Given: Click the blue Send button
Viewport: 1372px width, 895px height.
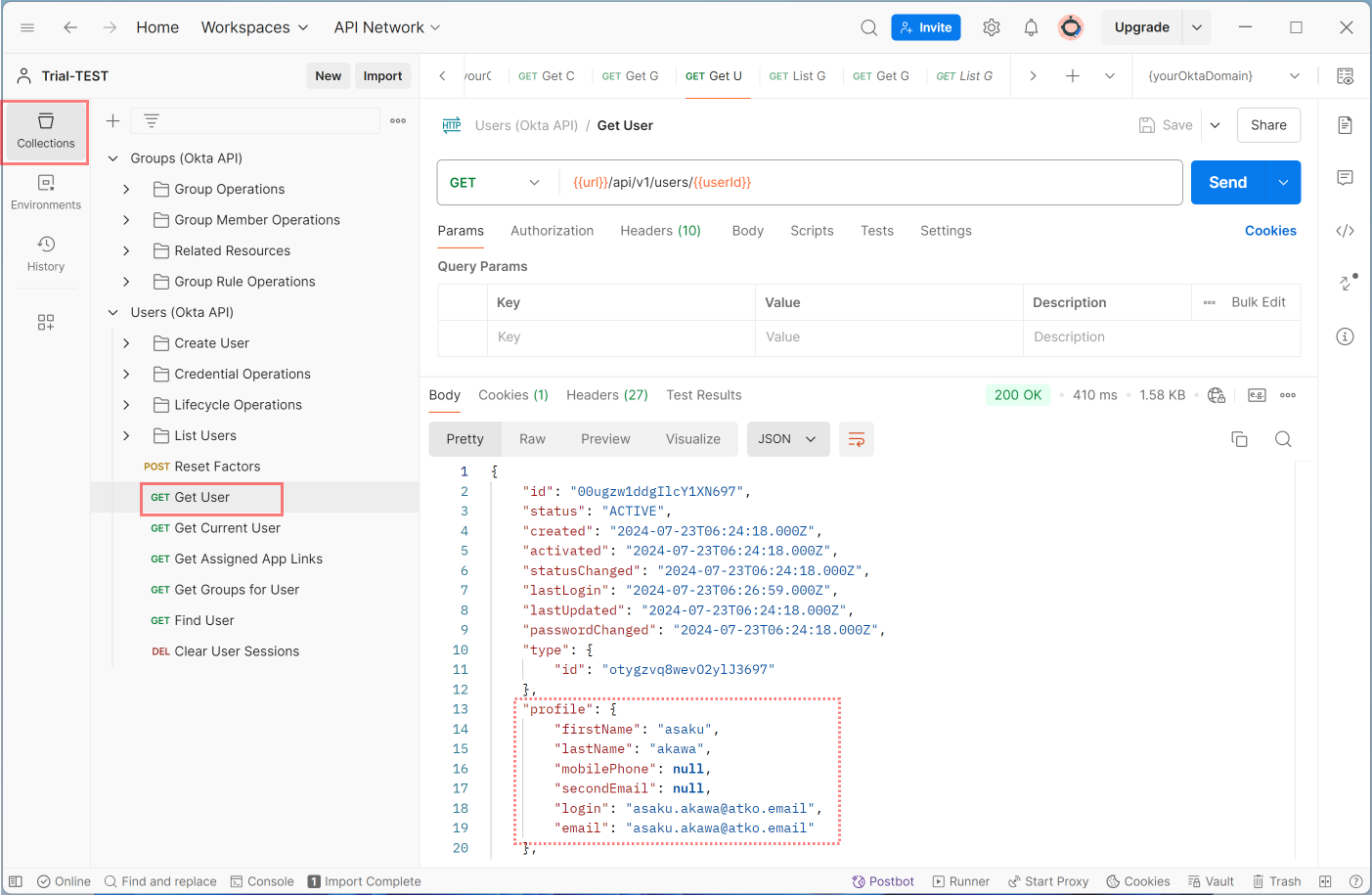Looking at the screenshot, I should (x=1227, y=183).
